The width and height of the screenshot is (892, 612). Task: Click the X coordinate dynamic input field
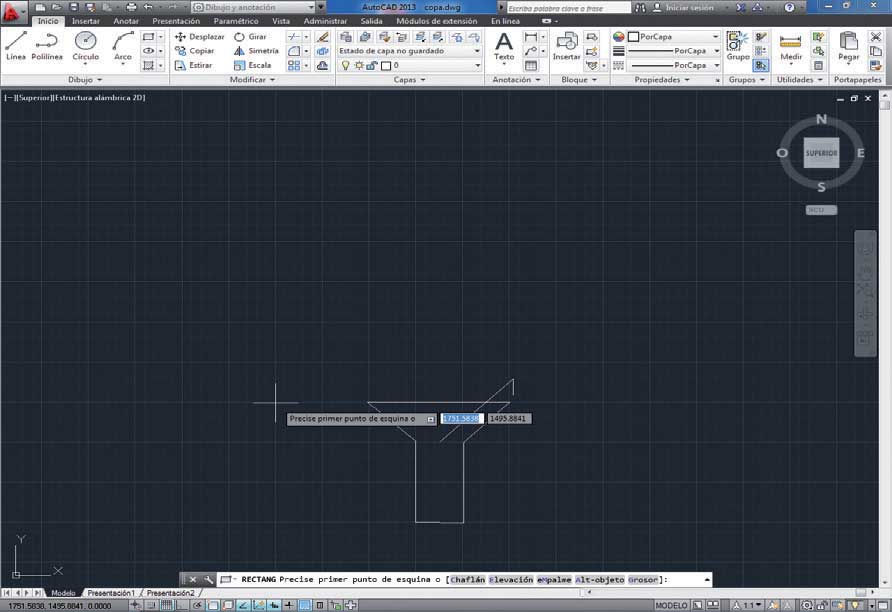click(x=462, y=419)
